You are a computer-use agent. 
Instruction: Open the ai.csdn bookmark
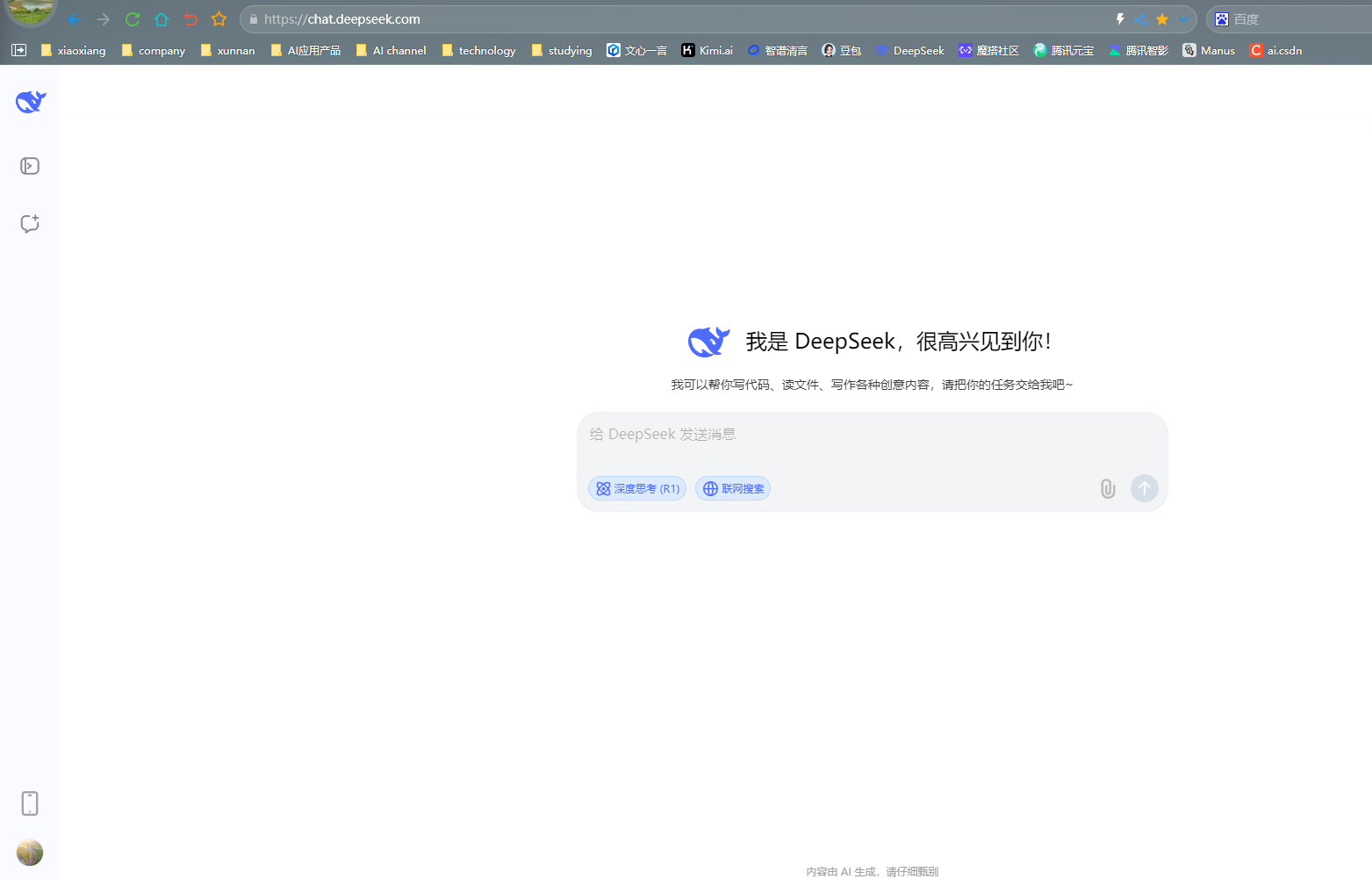coord(1276,51)
